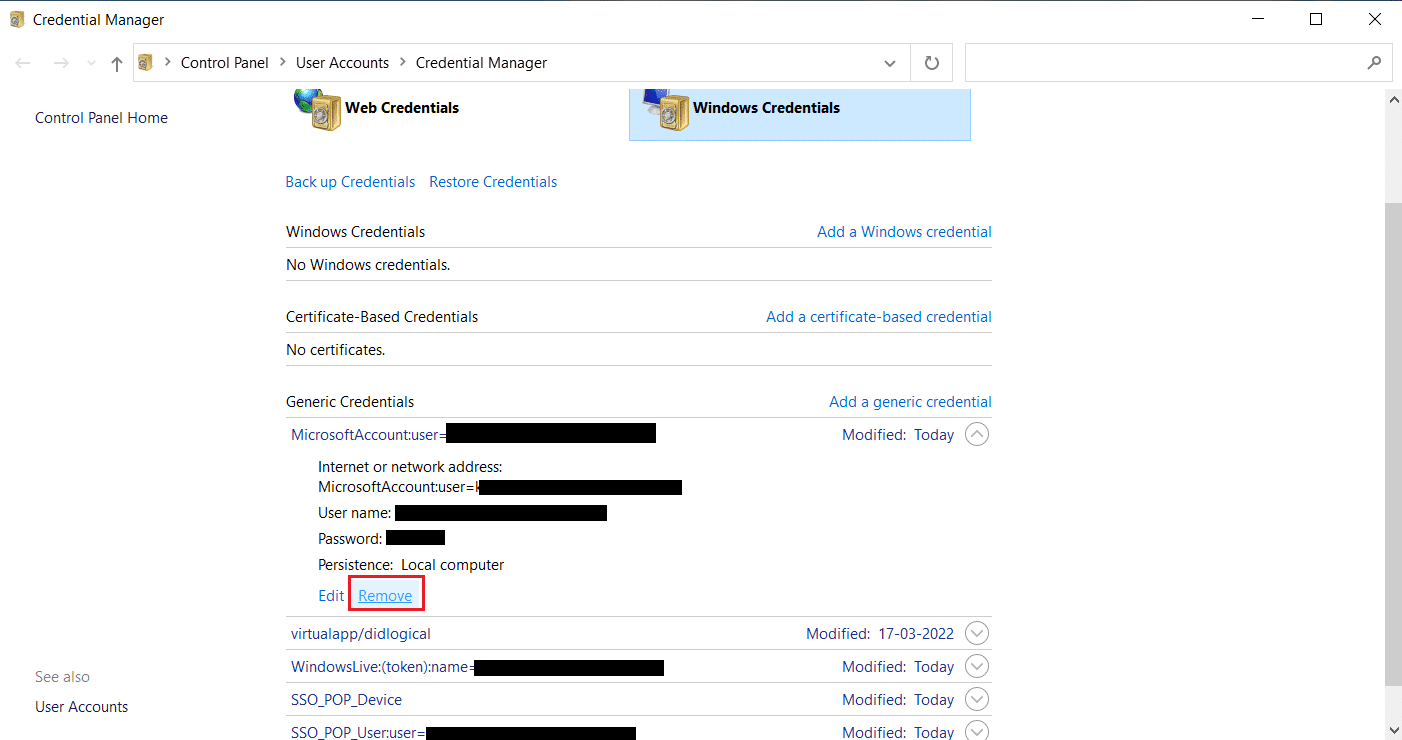Click the up arrow navigation icon
Screen dimensions: 1402x740
point(117,63)
